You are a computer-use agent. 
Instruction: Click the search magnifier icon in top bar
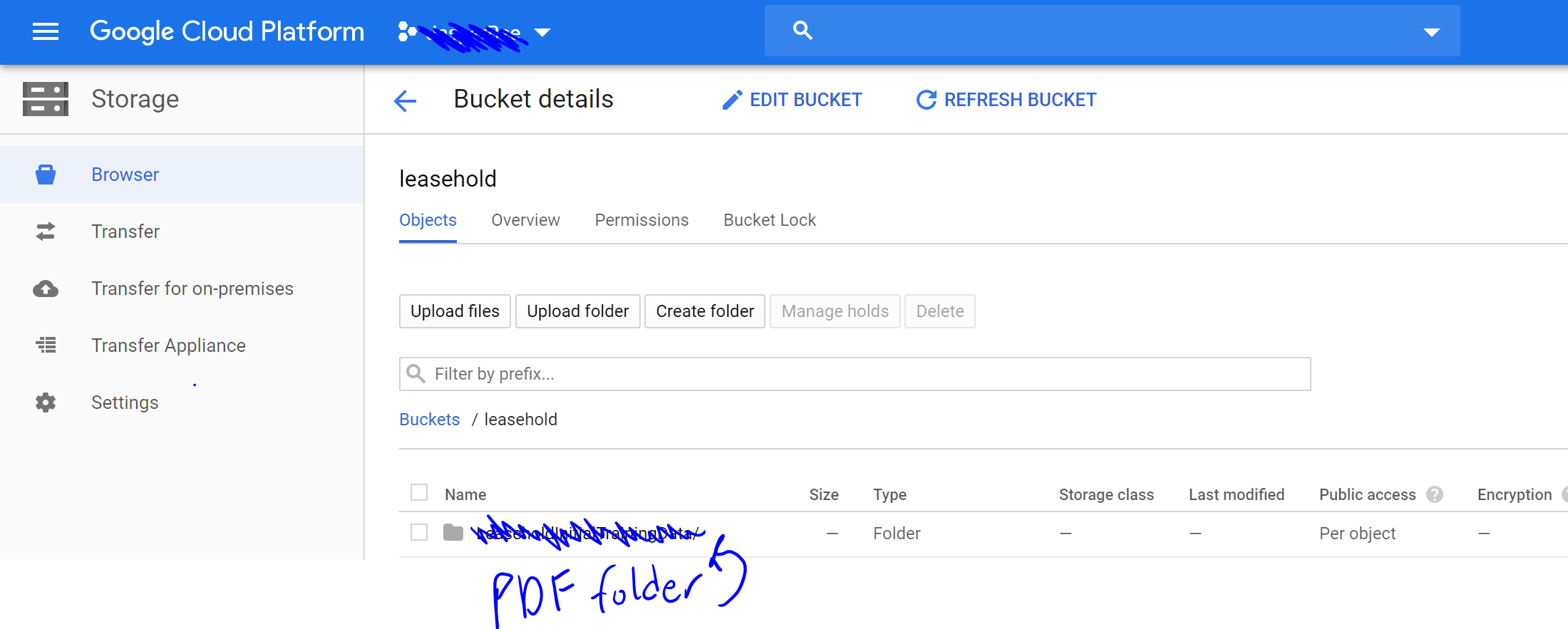[803, 31]
